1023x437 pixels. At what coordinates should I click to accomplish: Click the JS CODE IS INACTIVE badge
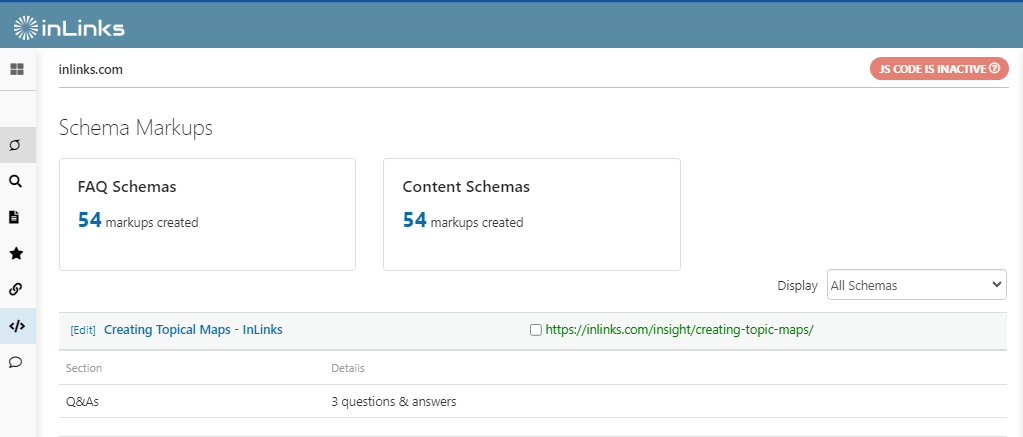click(x=938, y=69)
